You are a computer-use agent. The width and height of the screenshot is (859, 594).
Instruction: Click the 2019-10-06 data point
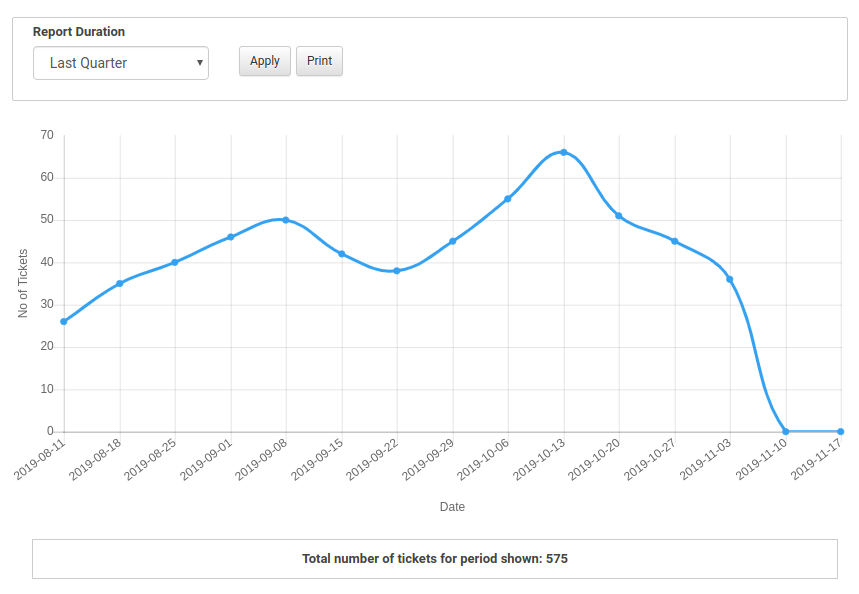(508, 199)
